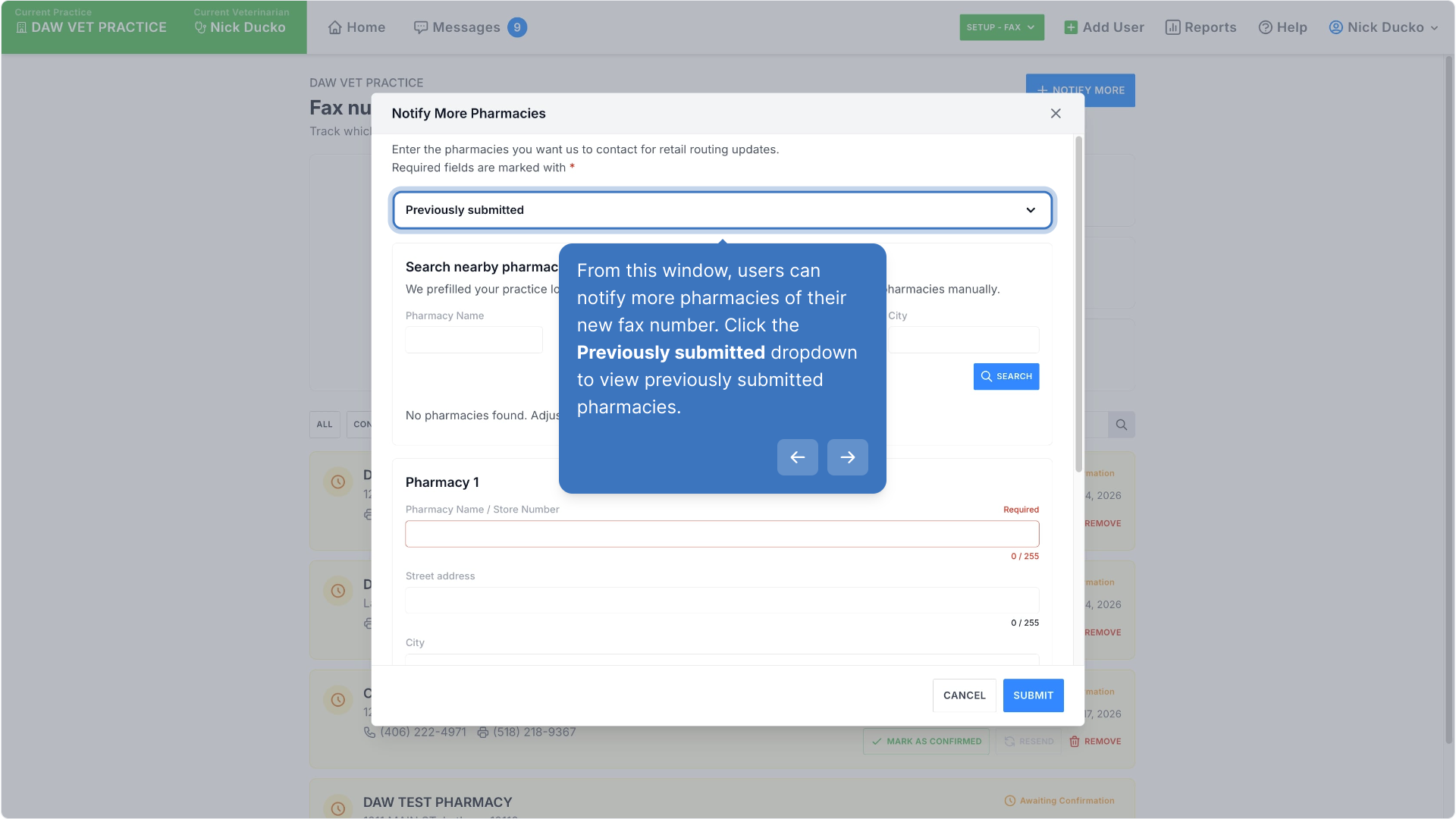Click fax number (518) 218-9367
Image resolution: width=1456 pixels, height=819 pixels.
point(535,733)
